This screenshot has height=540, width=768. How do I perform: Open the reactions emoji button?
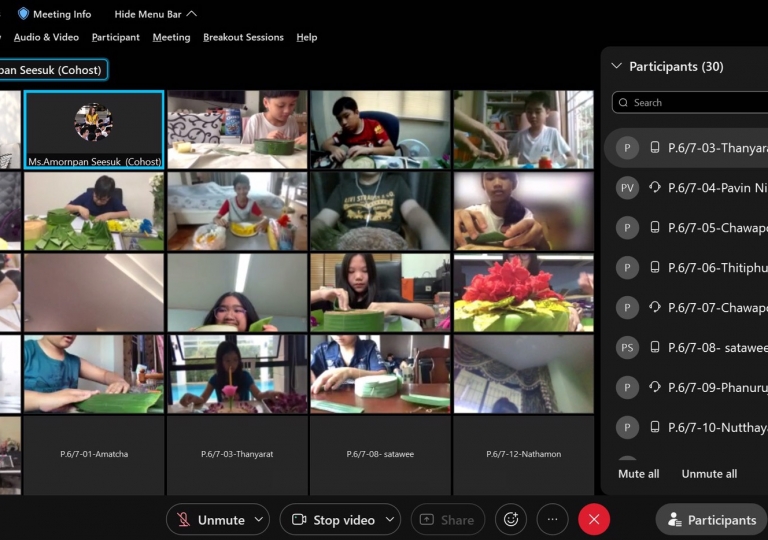[511, 519]
